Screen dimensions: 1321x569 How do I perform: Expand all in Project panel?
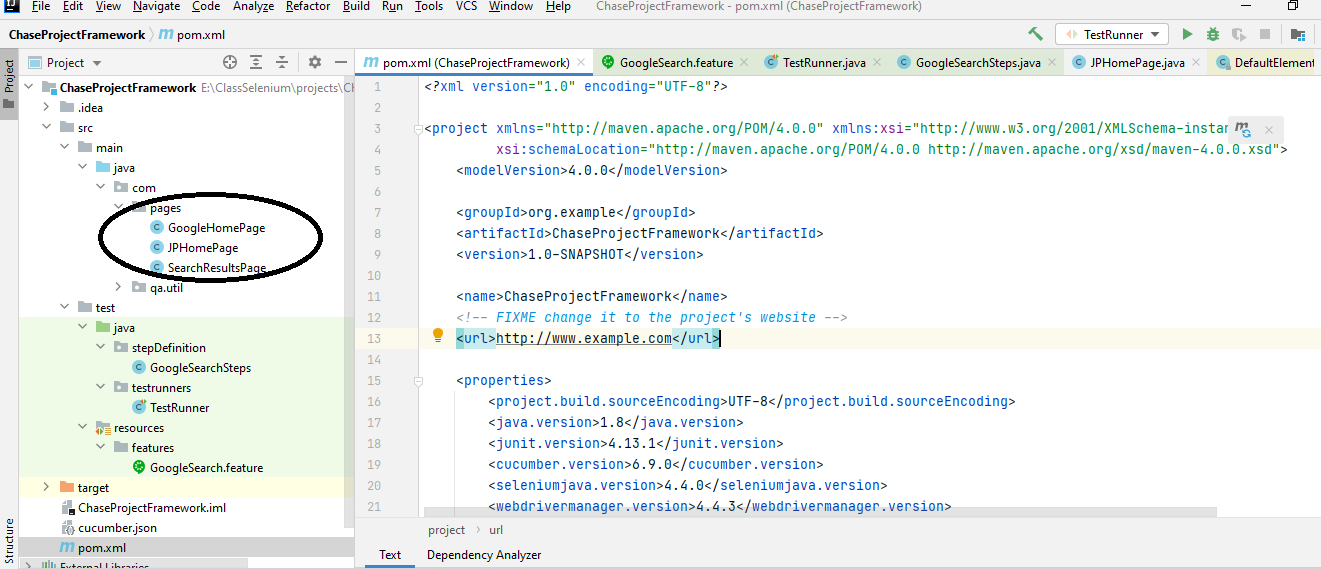[256, 62]
